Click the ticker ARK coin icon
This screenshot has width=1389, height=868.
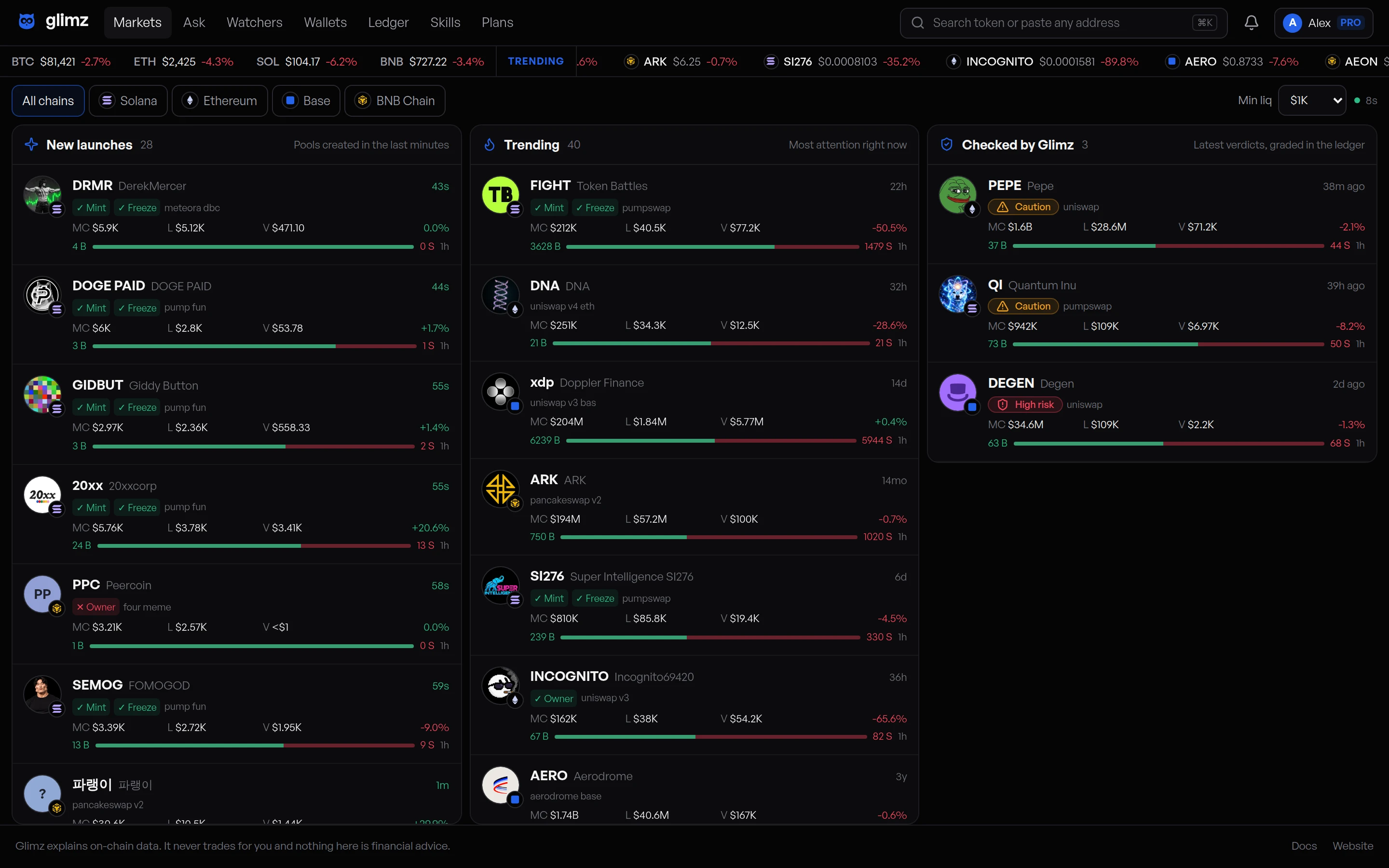point(631,61)
